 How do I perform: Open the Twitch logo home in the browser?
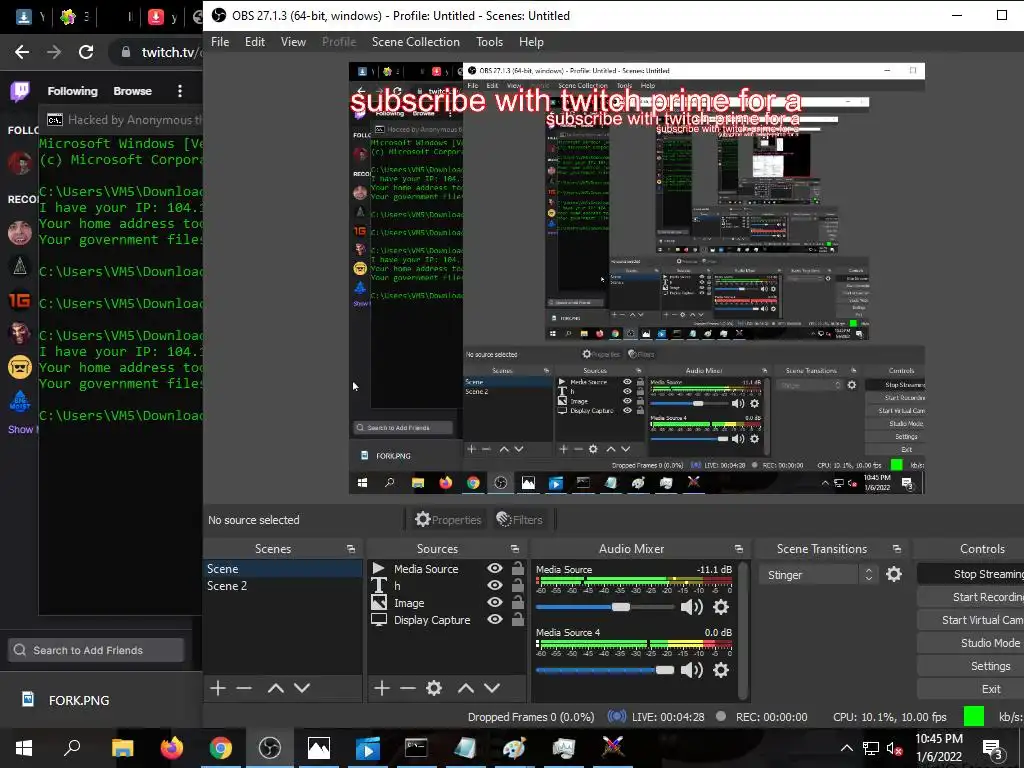pos(20,91)
